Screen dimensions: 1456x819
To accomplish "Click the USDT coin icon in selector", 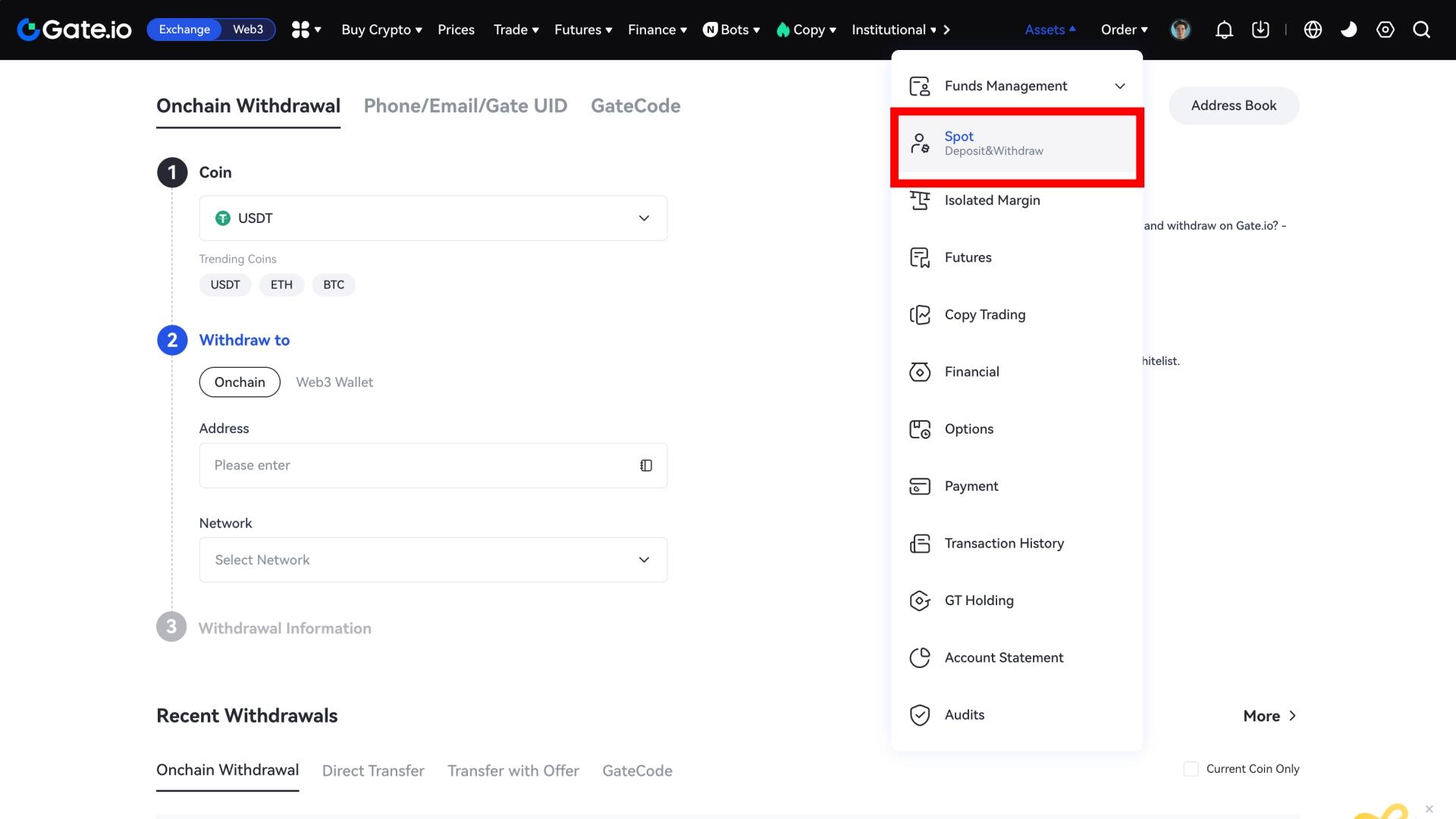I will click(223, 218).
